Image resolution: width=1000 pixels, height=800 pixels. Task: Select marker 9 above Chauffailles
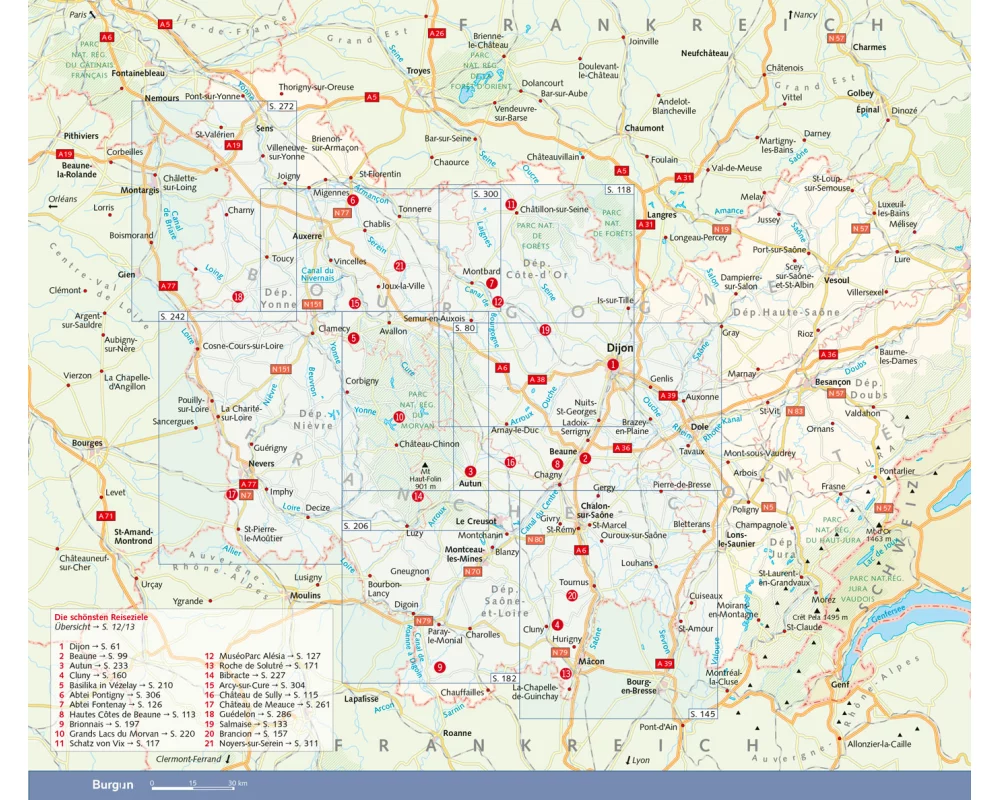(x=439, y=667)
